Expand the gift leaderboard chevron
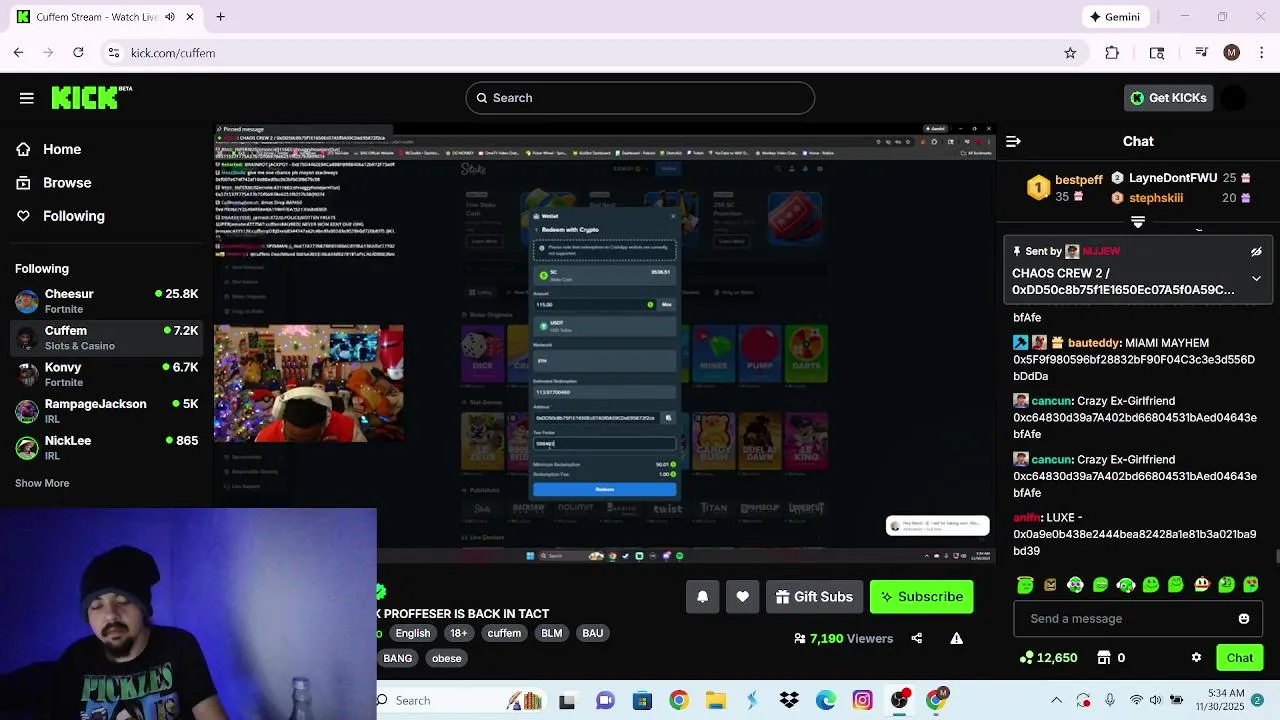This screenshot has height=720, width=1280. (1137, 221)
